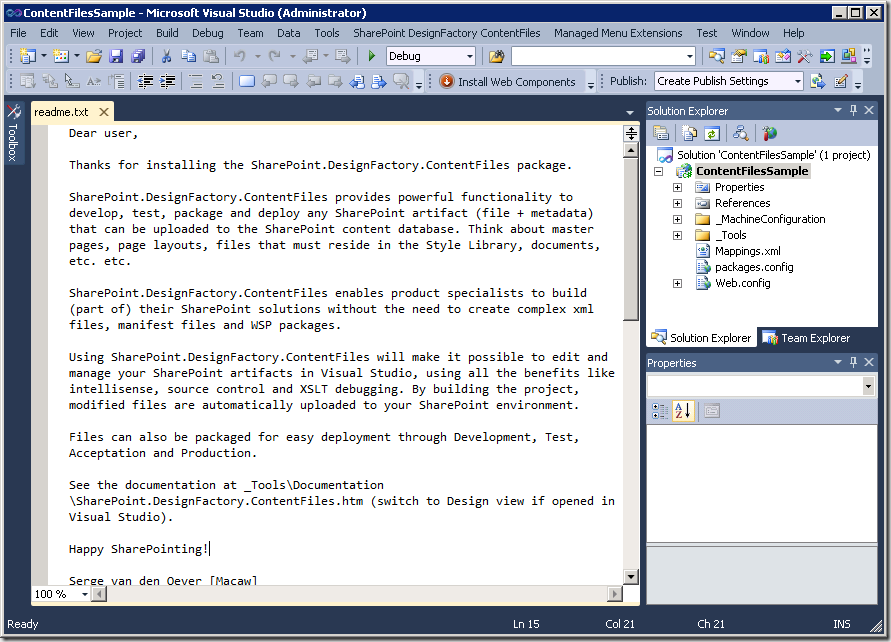Expand the _Tools folder
This screenshot has width=891, height=642.
(677, 235)
